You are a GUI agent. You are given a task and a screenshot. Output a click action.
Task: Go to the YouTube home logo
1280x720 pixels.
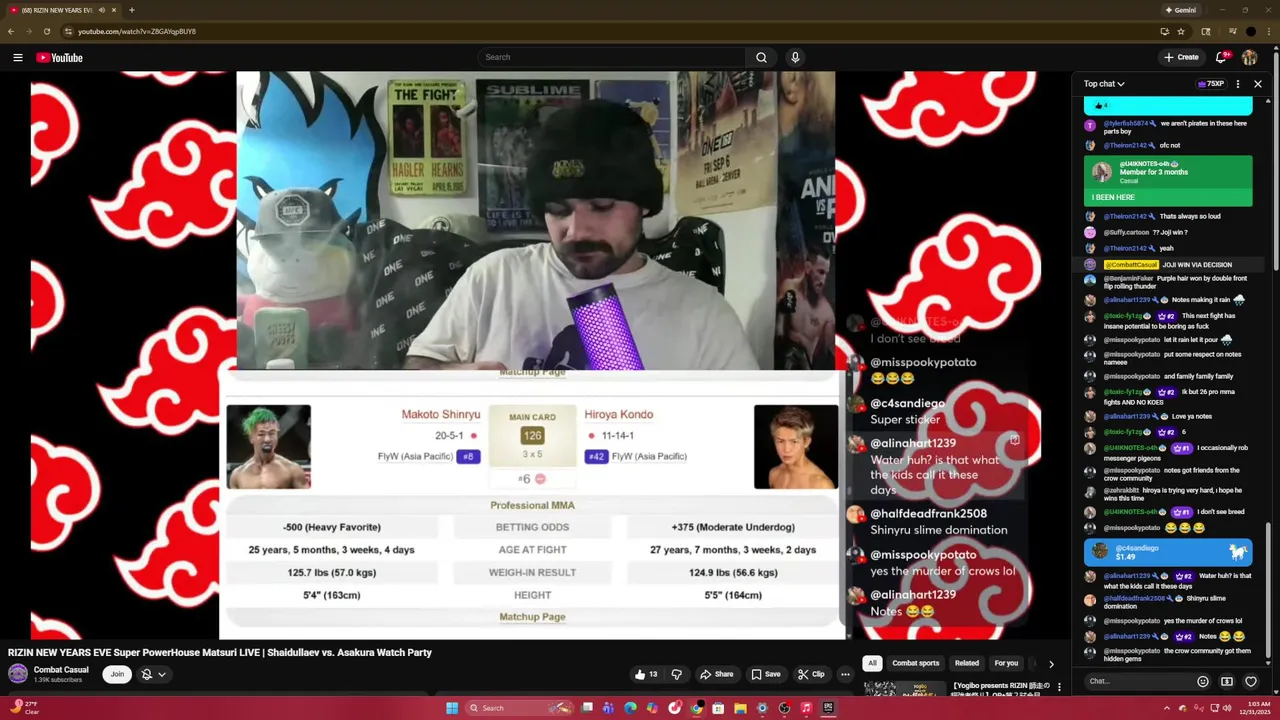pyautogui.click(x=60, y=57)
